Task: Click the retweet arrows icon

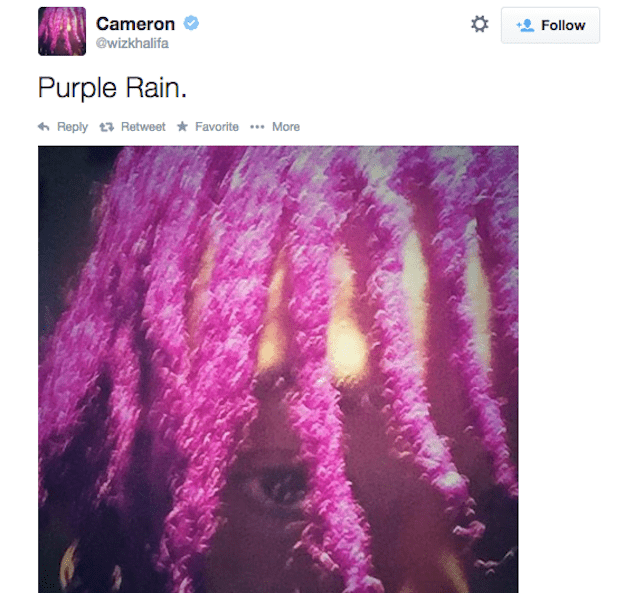Action: [107, 127]
